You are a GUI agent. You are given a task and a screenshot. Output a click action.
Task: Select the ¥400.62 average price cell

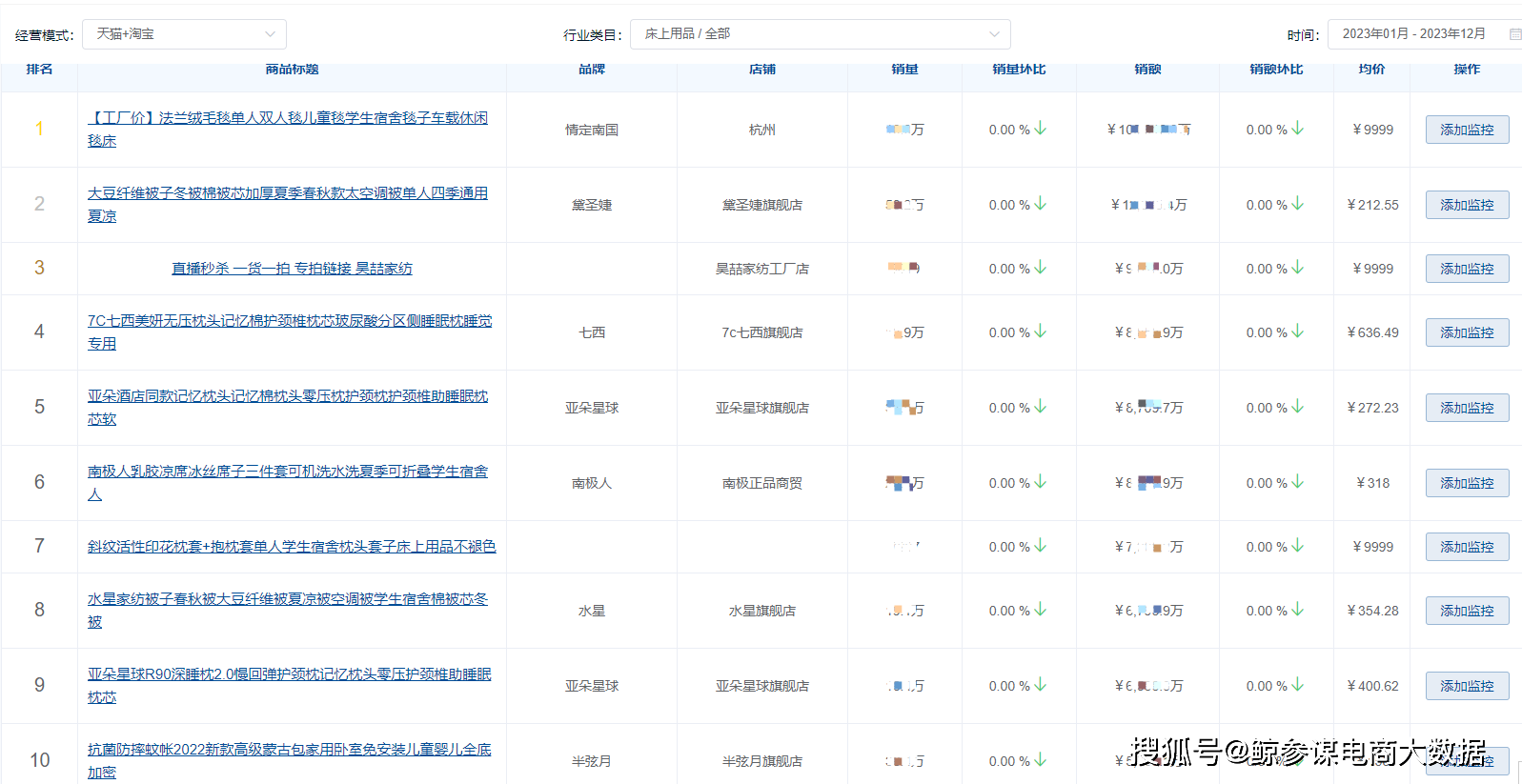(1372, 686)
